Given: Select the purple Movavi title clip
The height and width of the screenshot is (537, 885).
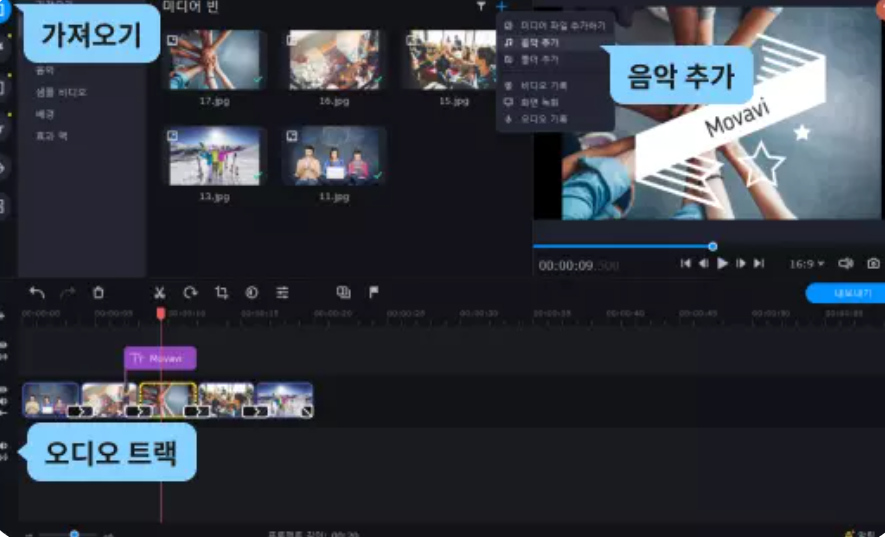Looking at the screenshot, I should point(160,358).
